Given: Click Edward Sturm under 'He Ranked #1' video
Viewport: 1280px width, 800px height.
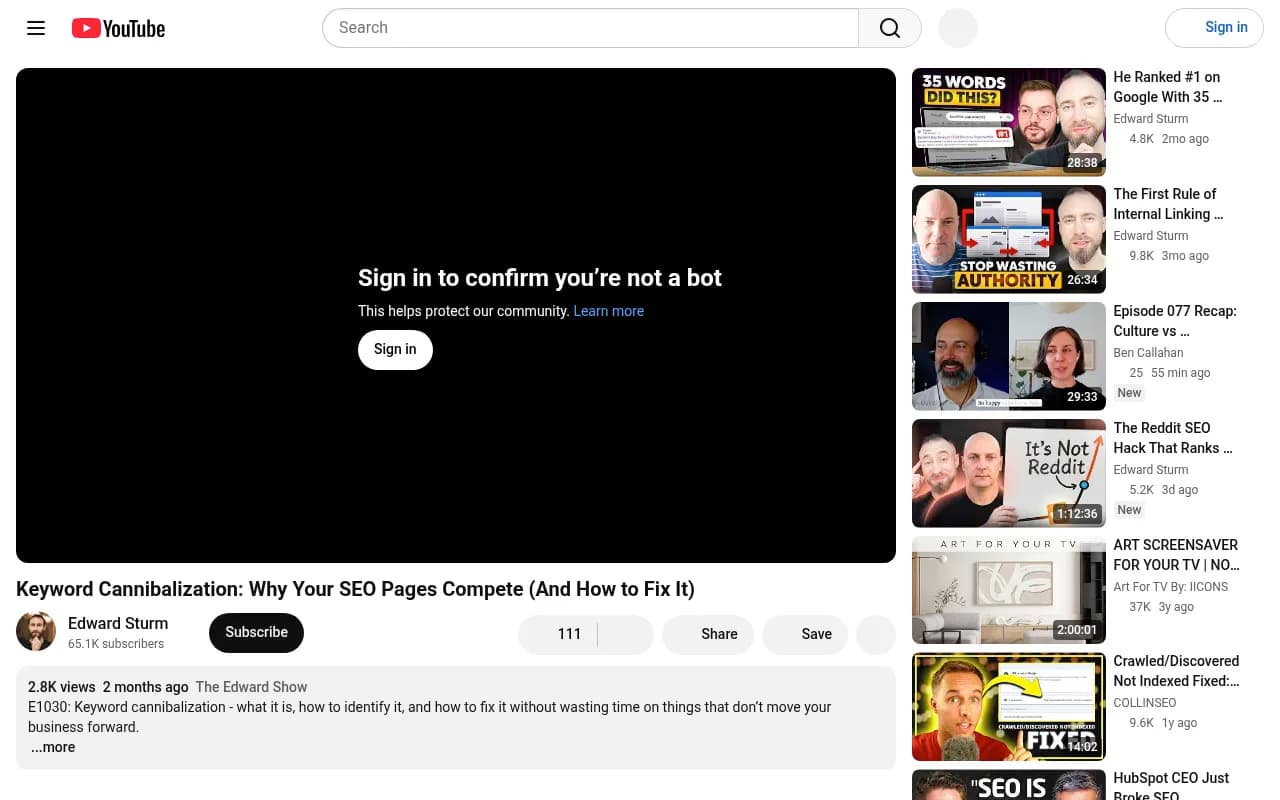Looking at the screenshot, I should [1151, 119].
